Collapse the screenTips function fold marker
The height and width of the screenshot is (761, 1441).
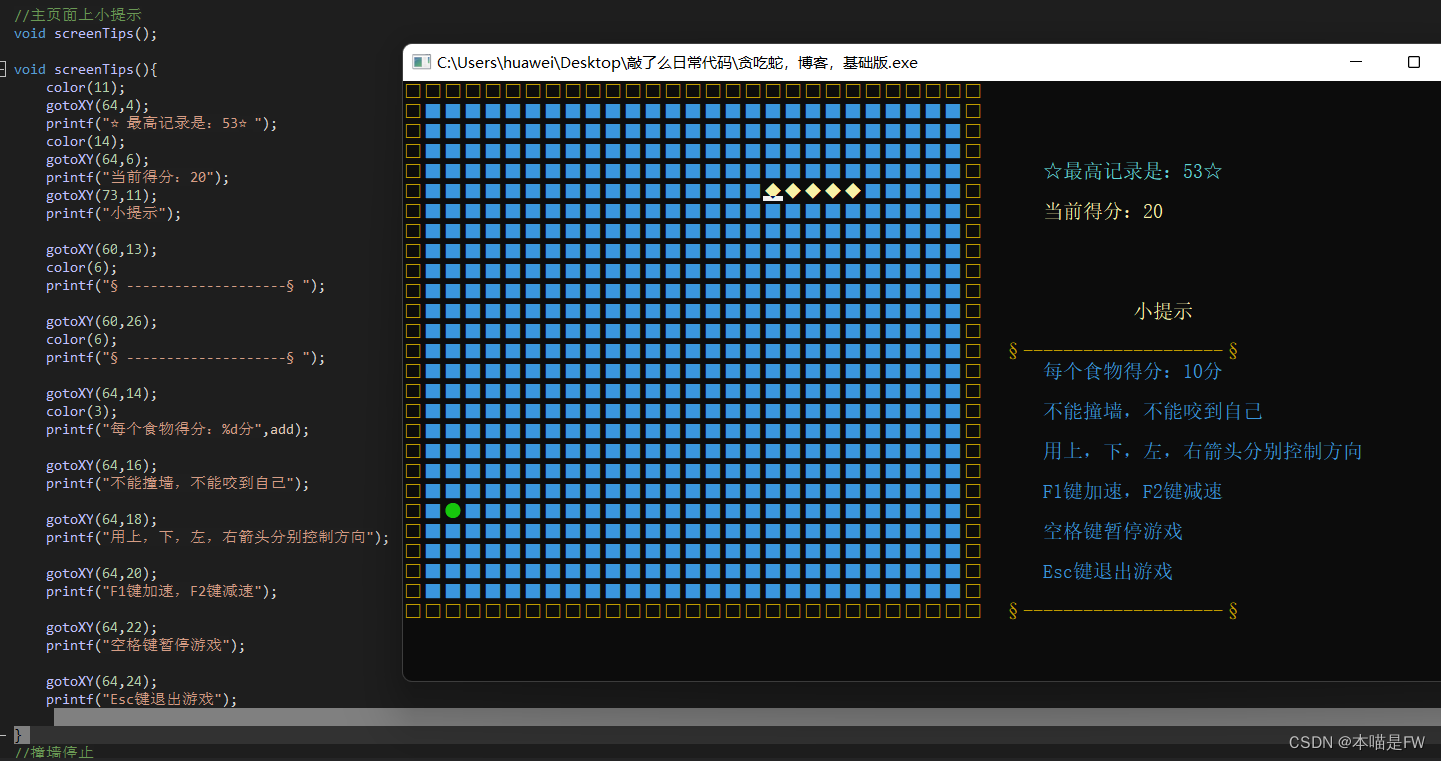[3, 69]
